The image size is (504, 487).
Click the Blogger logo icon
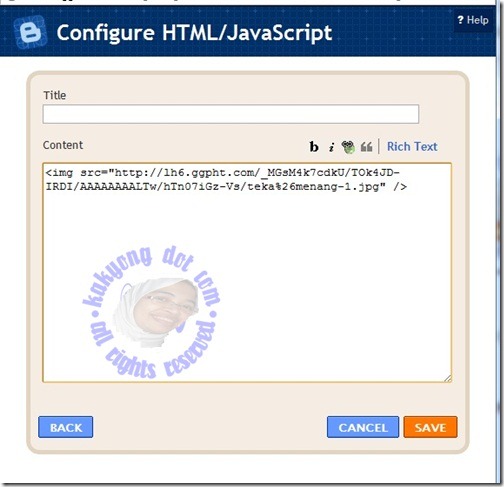click(x=30, y=32)
